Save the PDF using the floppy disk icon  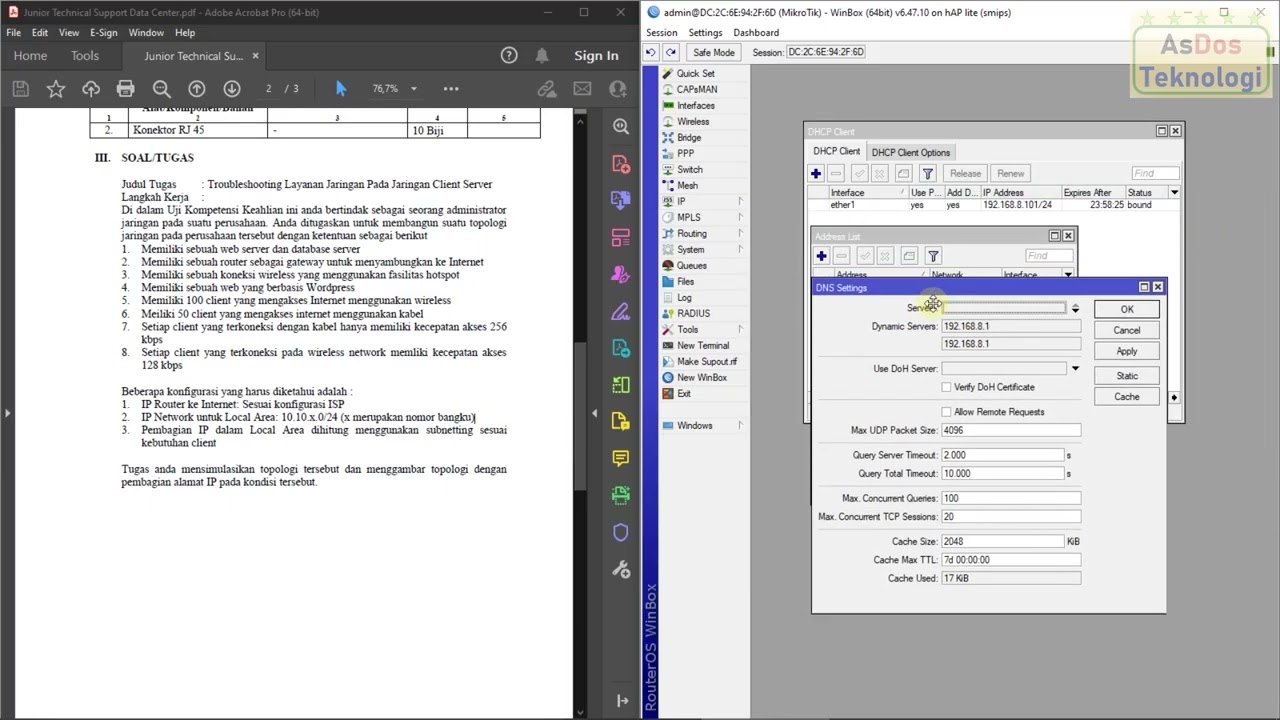click(20, 89)
